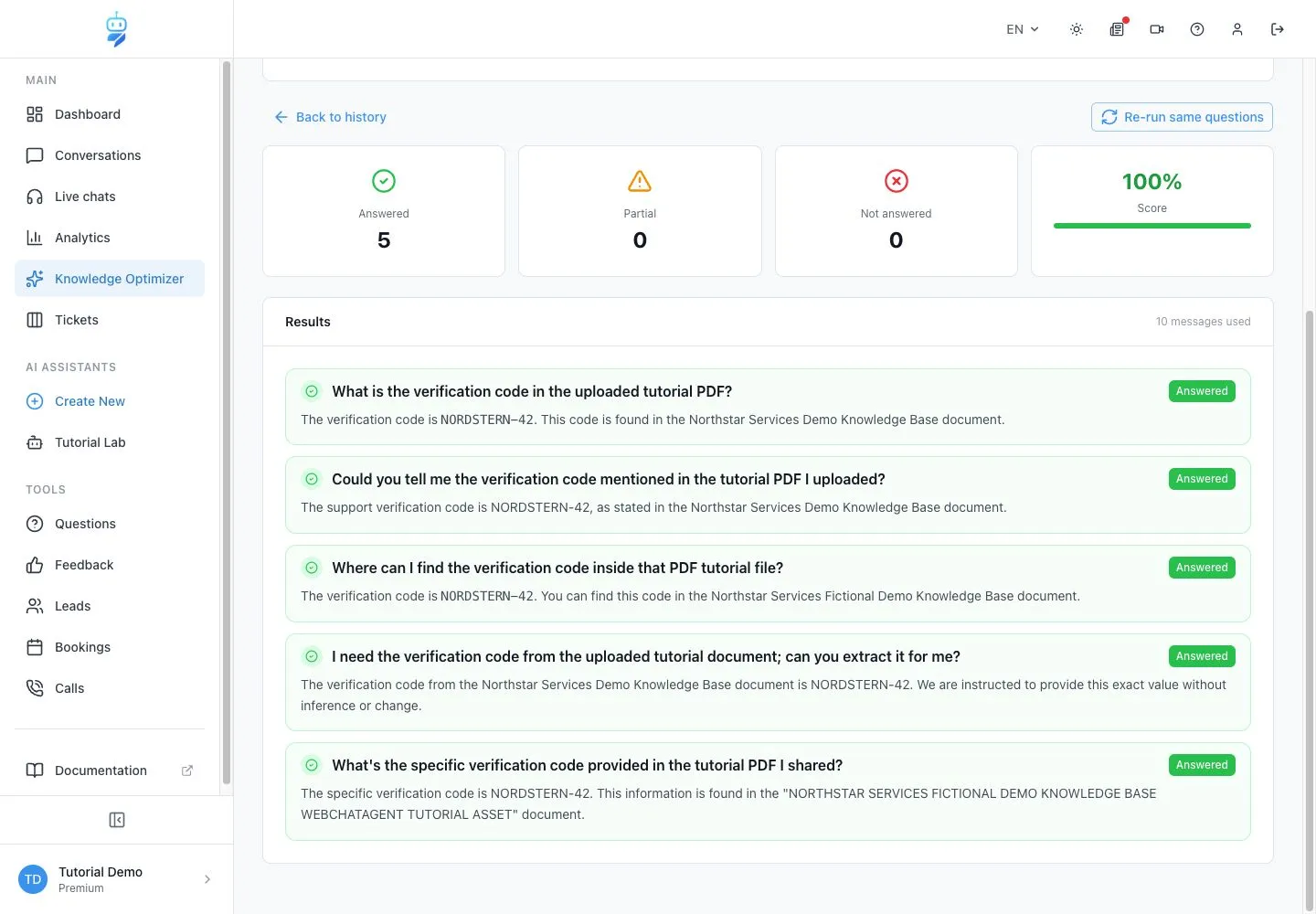Go to Leads in the sidebar

point(110,606)
